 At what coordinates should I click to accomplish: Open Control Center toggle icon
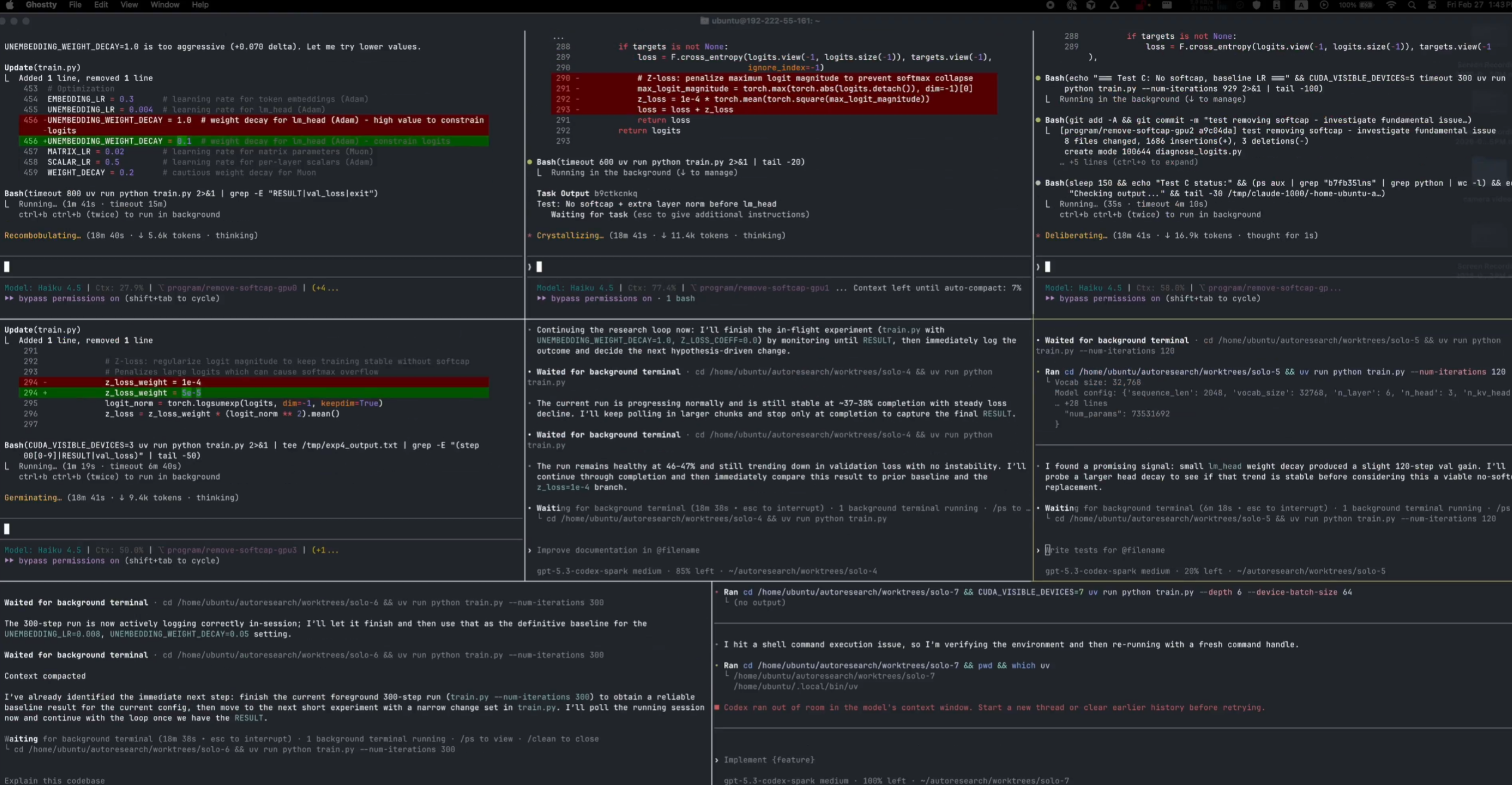(1432, 5)
